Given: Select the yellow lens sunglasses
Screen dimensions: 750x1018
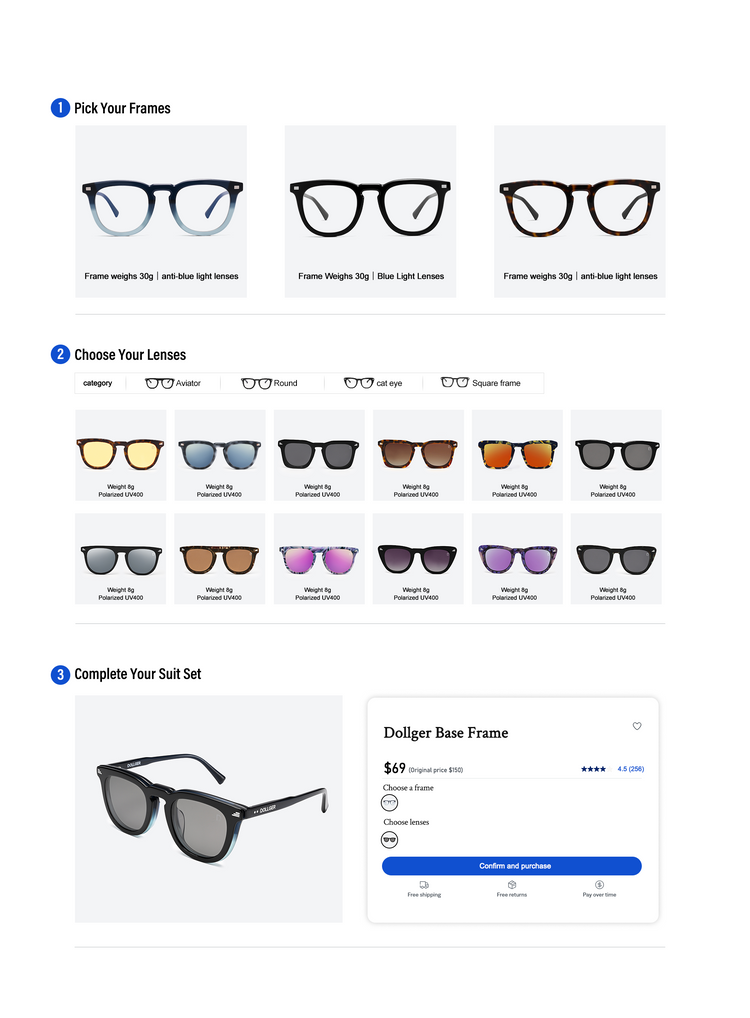Looking at the screenshot, I should [x=121, y=455].
